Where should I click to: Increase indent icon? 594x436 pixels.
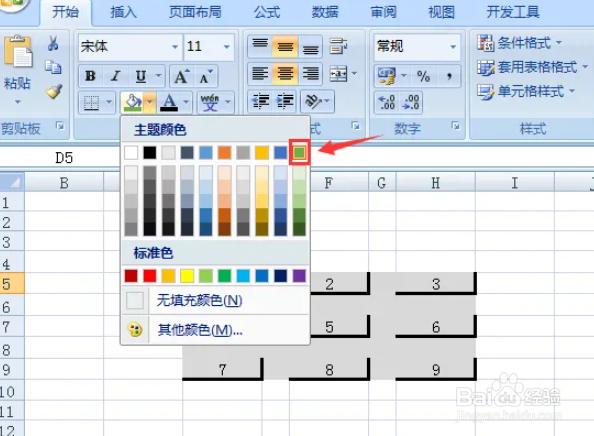285,101
